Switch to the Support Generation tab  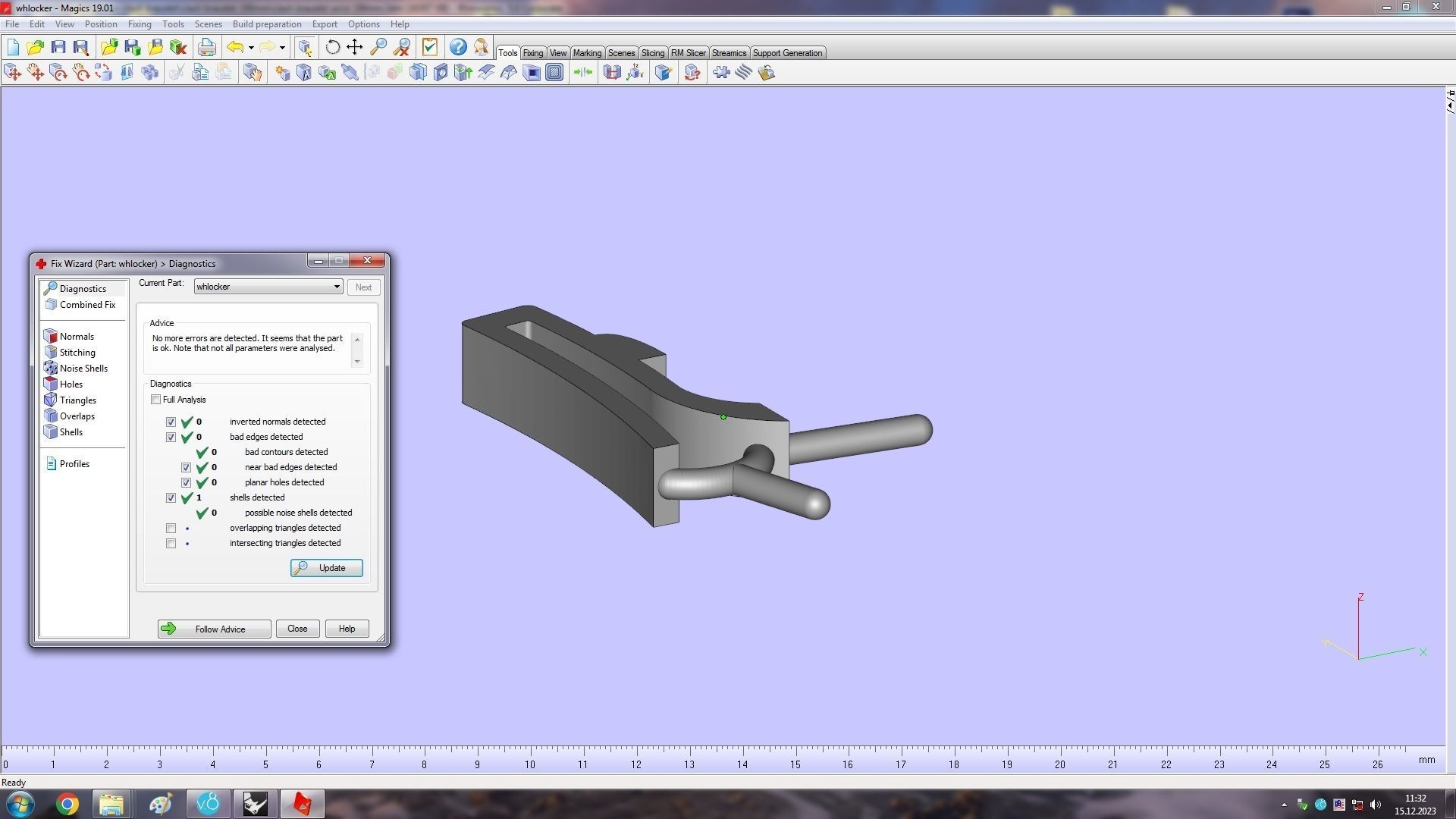786,53
